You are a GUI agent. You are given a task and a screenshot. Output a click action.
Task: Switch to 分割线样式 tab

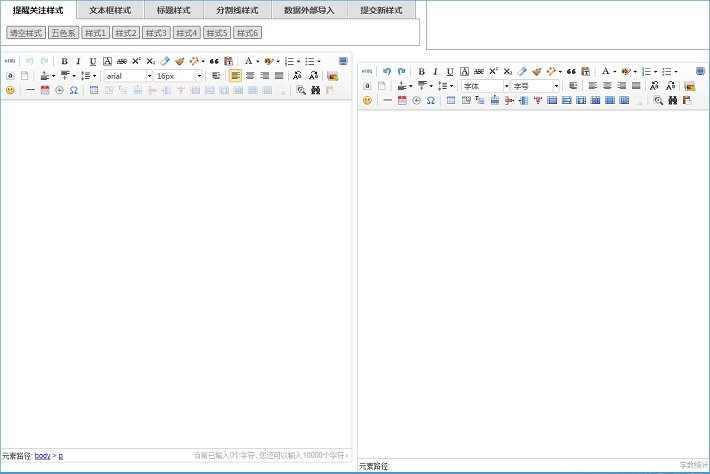[237, 10]
